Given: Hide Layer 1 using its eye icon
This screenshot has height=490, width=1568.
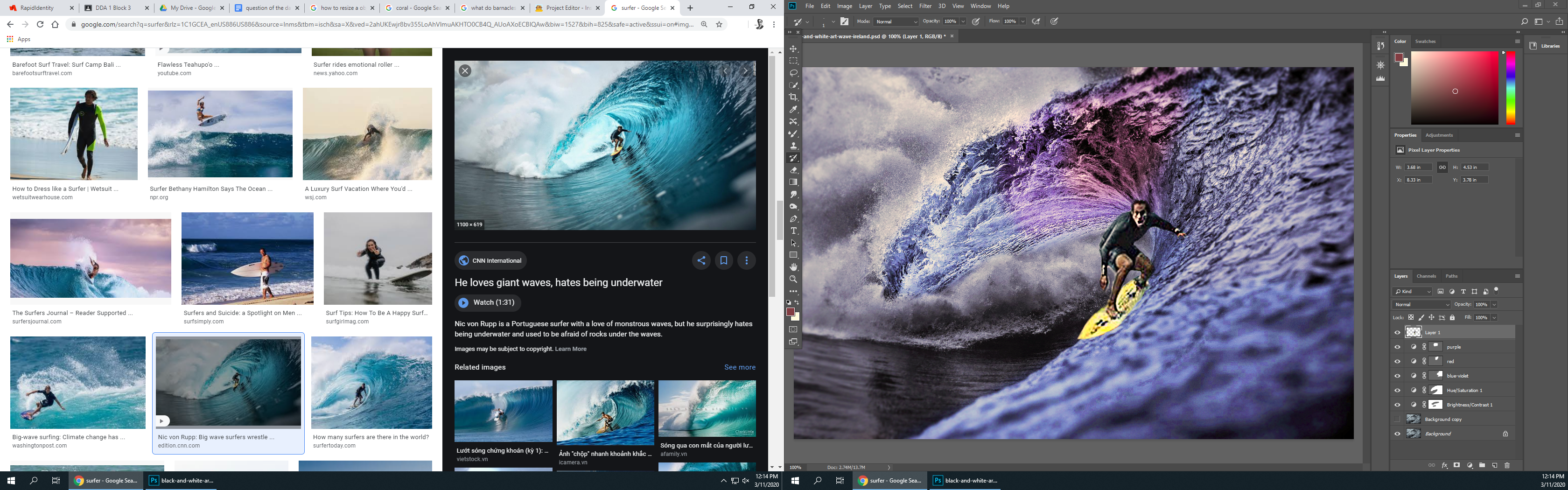Looking at the screenshot, I should click(1397, 332).
